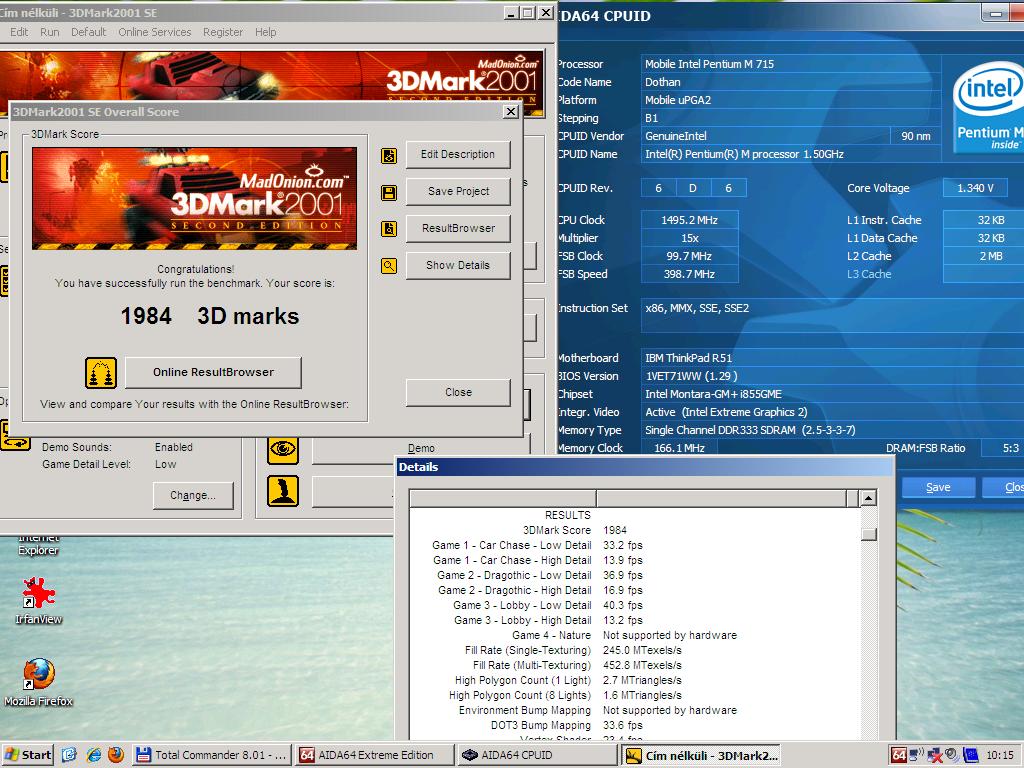Click the Details list scrollbar thumb
The width and height of the screenshot is (1024, 768).
[x=868, y=534]
